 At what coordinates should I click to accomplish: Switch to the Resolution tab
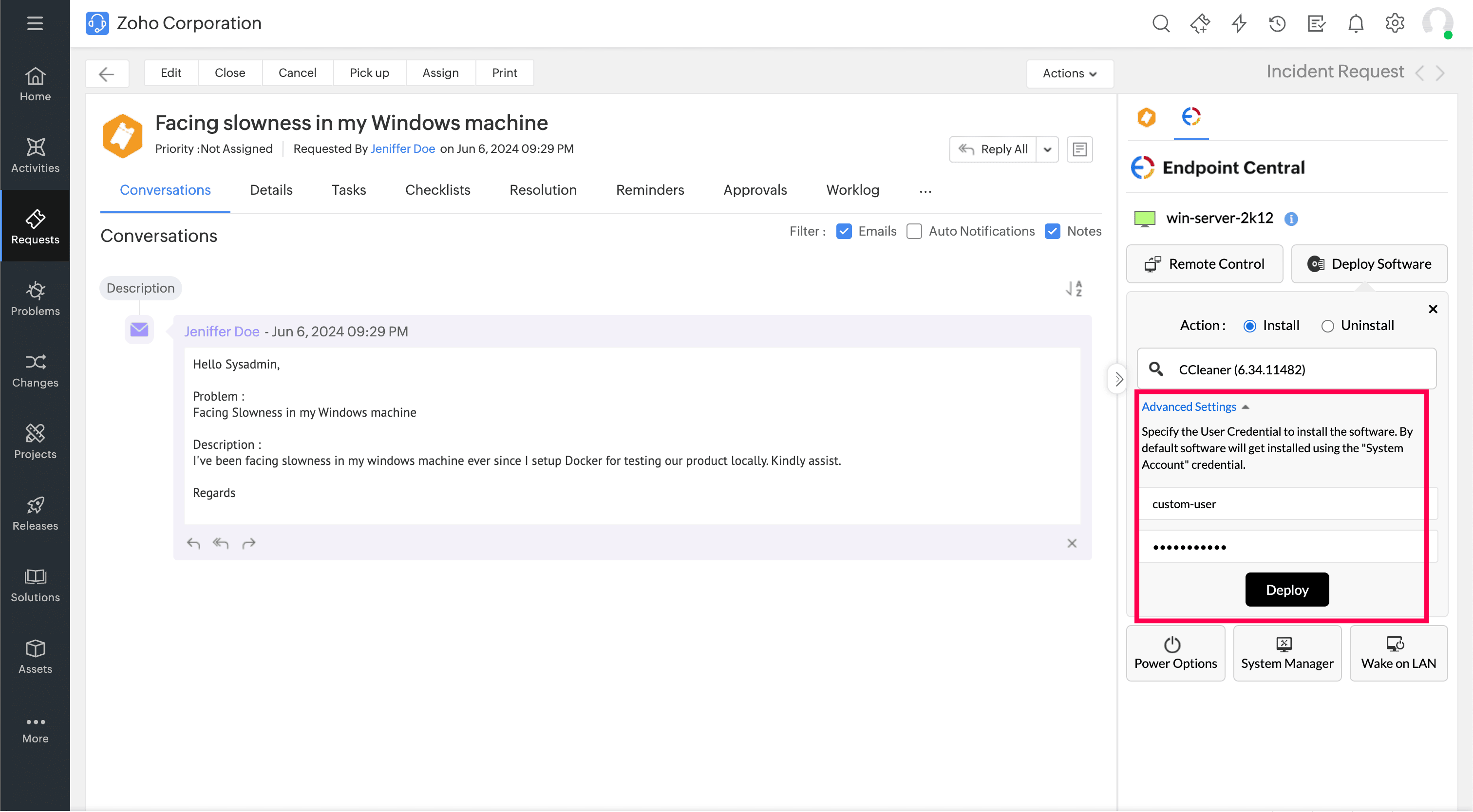[x=543, y=190]
